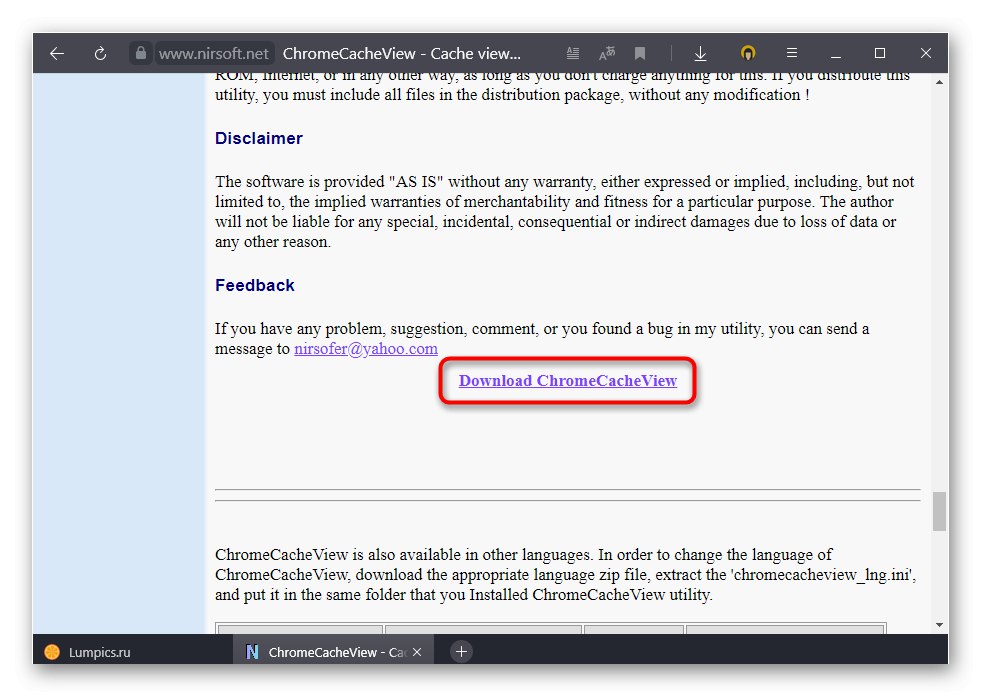Open a new tab with the plus button

[x=461, y=652]
